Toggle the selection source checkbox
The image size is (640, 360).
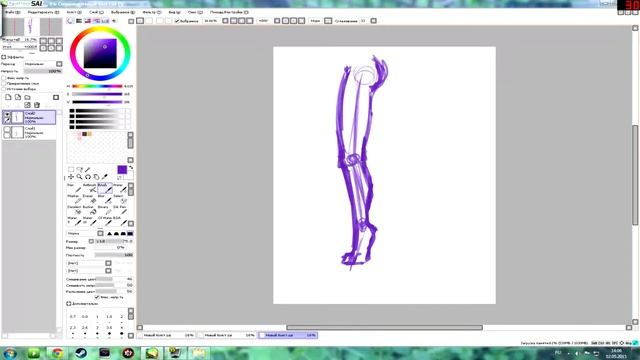tap(4, 89)
